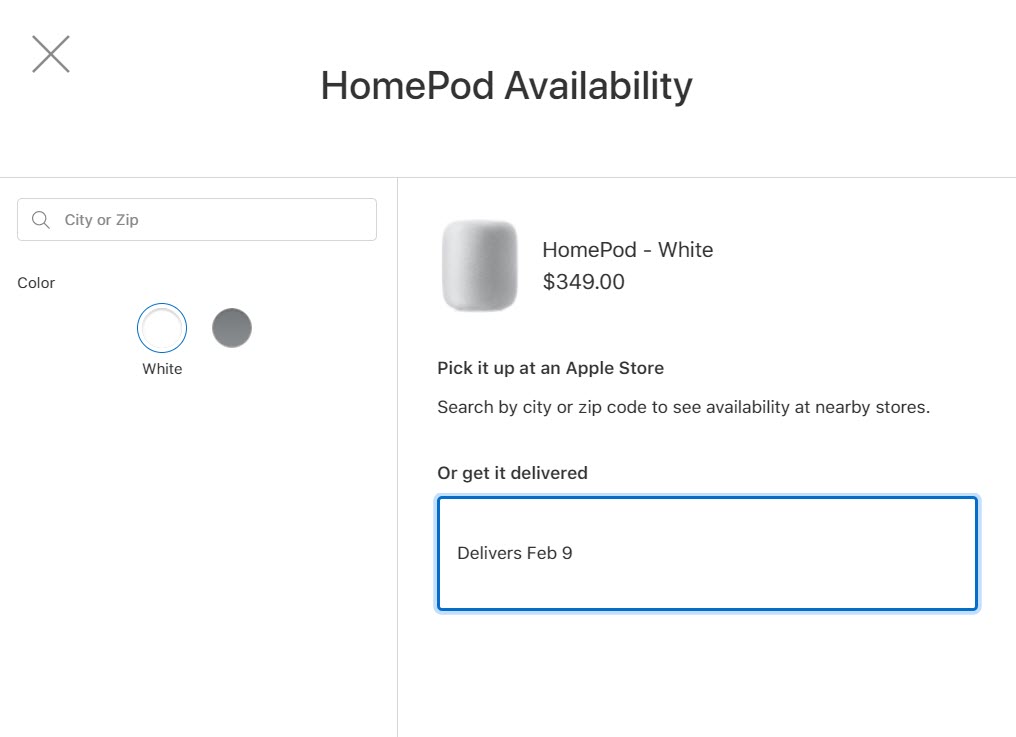Click the Or get it delivered heading

(x=512, y=473)
